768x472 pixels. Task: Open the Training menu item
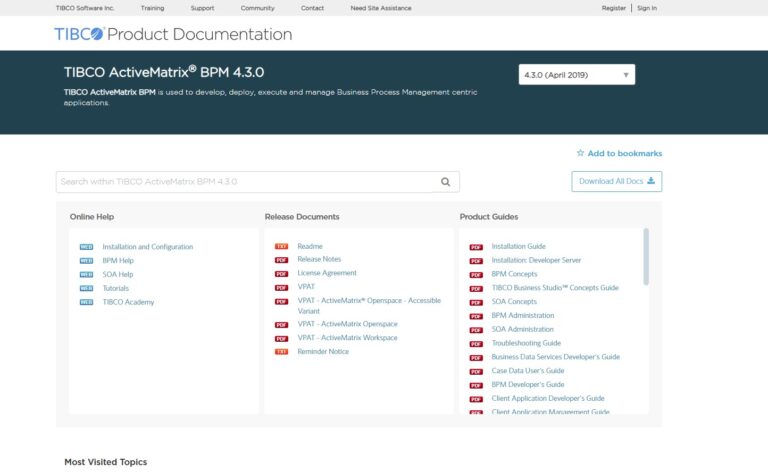(152, 8)
